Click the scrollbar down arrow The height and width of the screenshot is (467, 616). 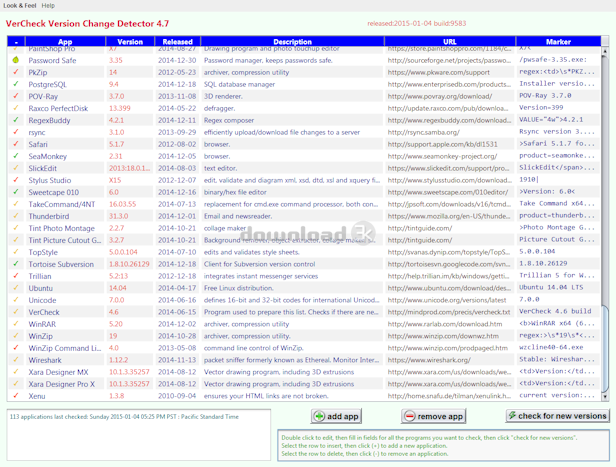(x=605, y=397)
